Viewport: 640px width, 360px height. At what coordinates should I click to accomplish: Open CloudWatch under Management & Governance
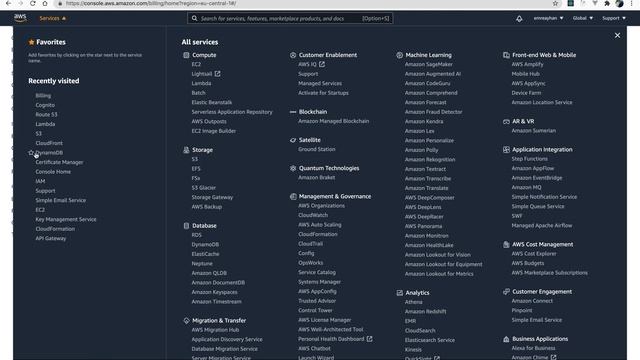313,215
